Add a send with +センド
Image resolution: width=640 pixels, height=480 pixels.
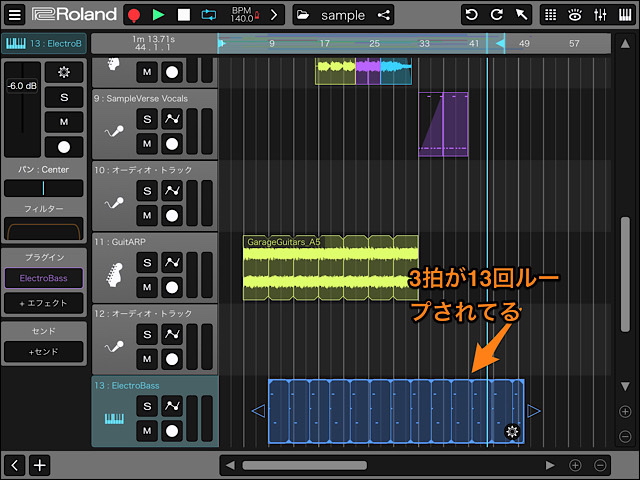tap(43, 351)
